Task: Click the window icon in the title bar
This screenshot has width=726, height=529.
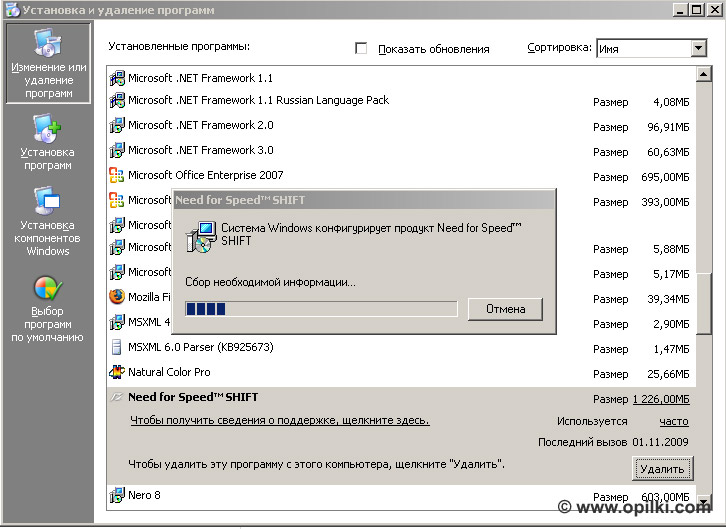Action: (13, 9)
